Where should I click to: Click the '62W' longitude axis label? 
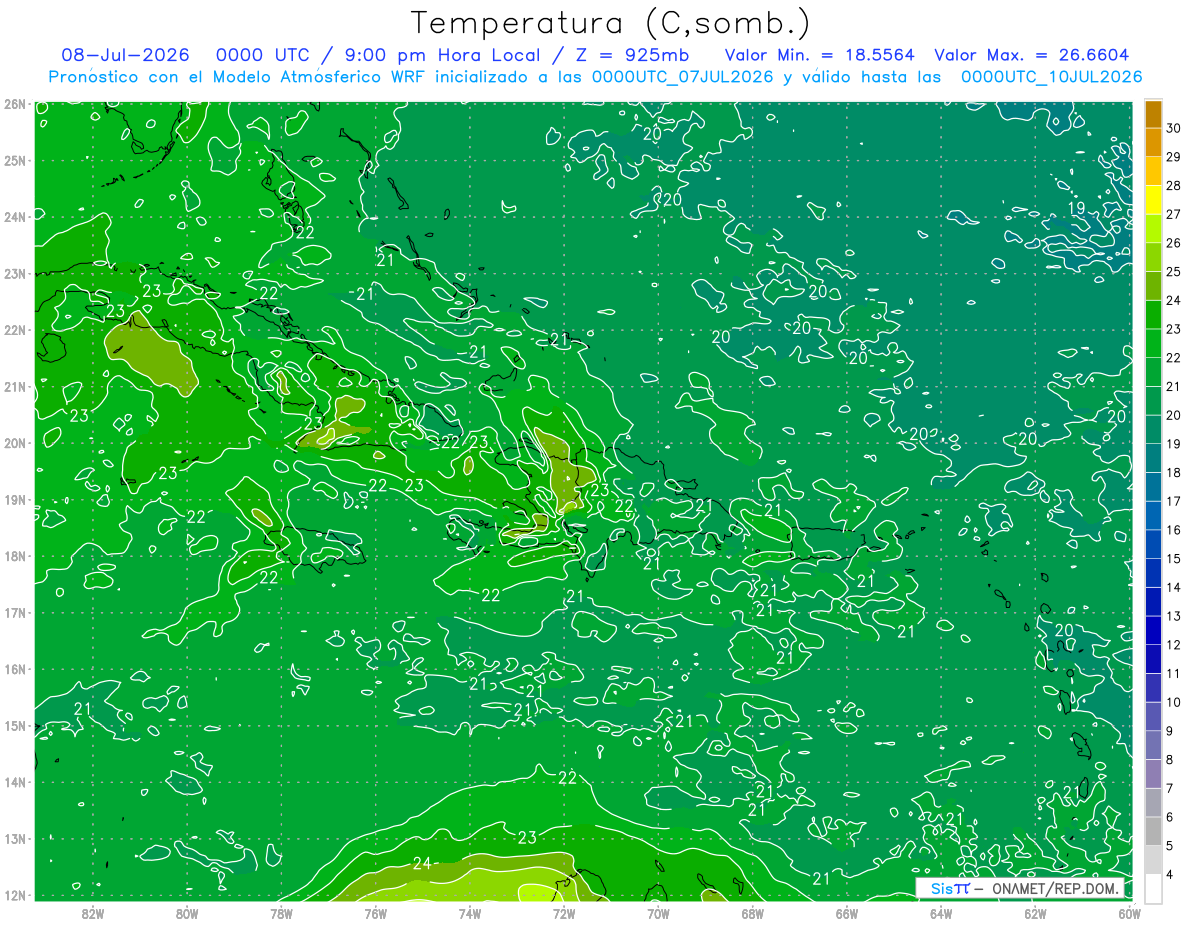point(1035,913)
